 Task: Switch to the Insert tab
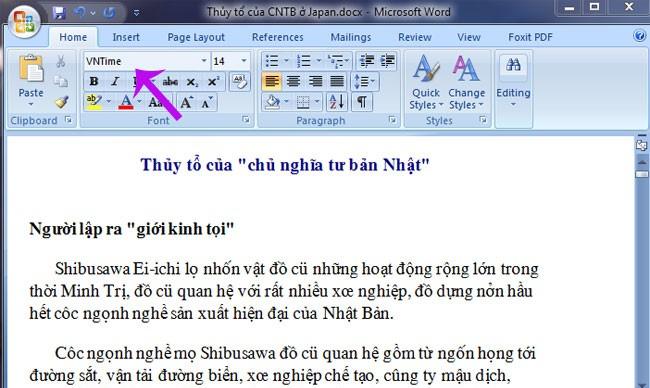tap(126, 37)
